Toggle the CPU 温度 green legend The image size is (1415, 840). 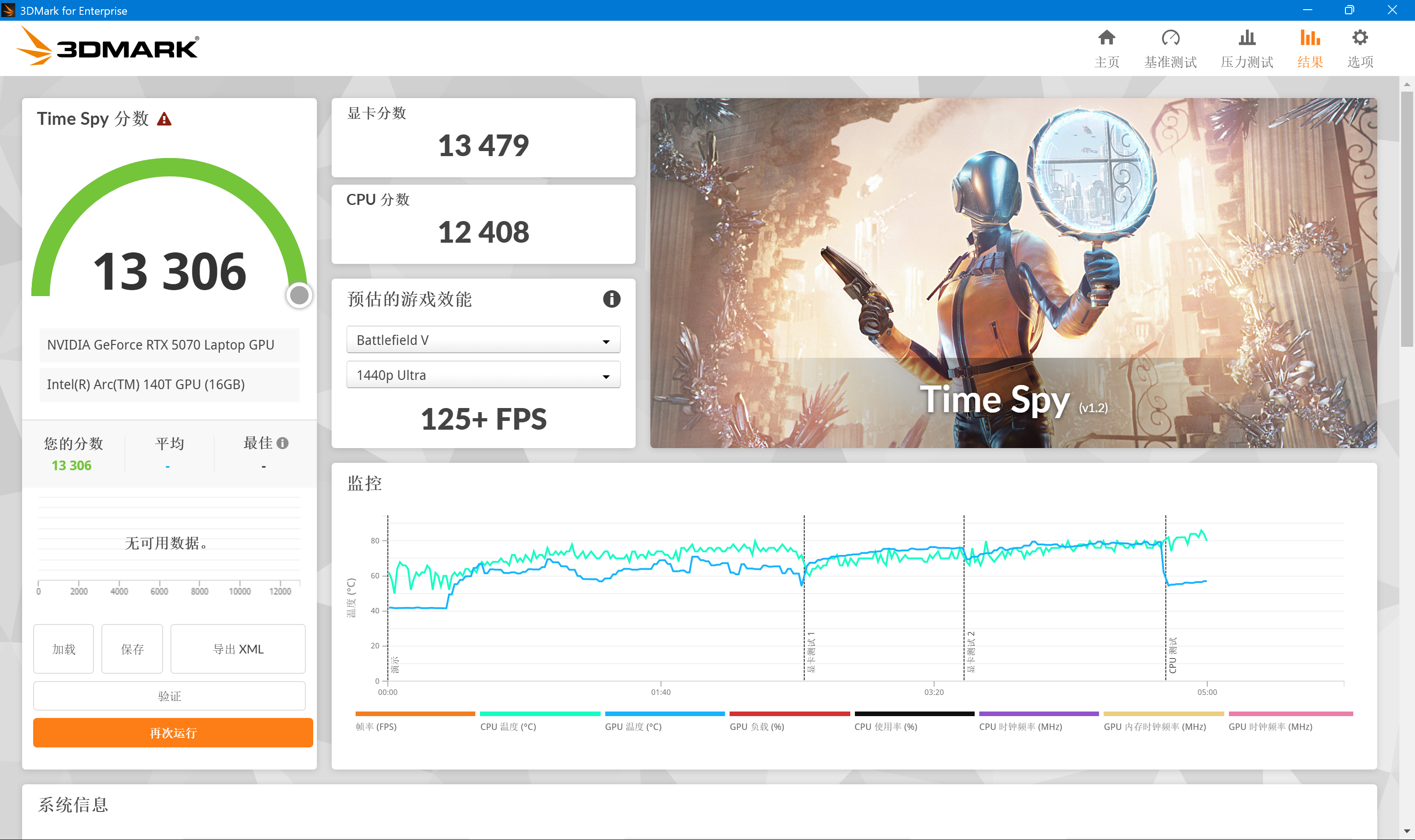540,721
